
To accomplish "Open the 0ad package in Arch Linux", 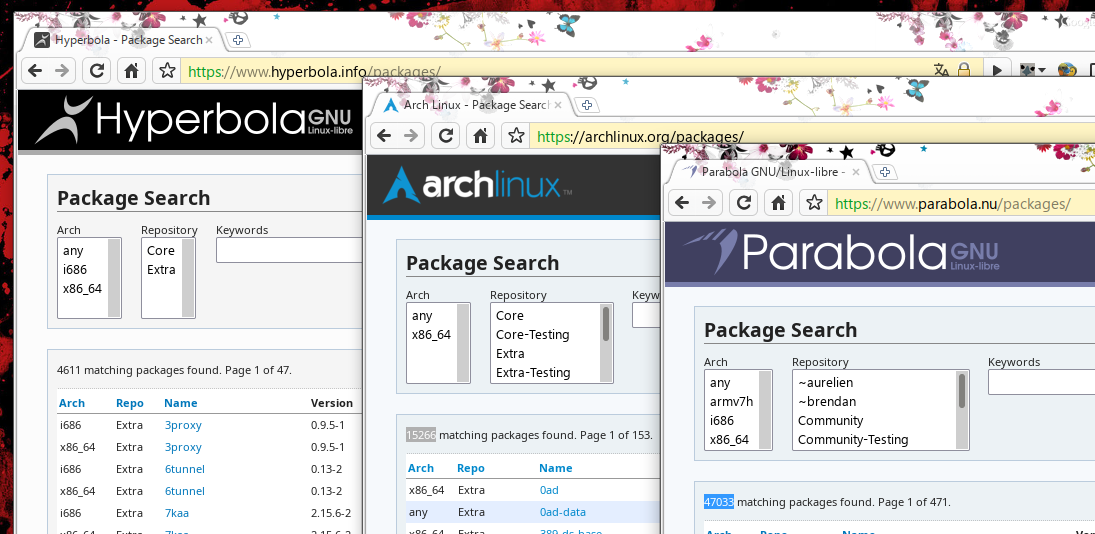I will [x=549, y=490].
